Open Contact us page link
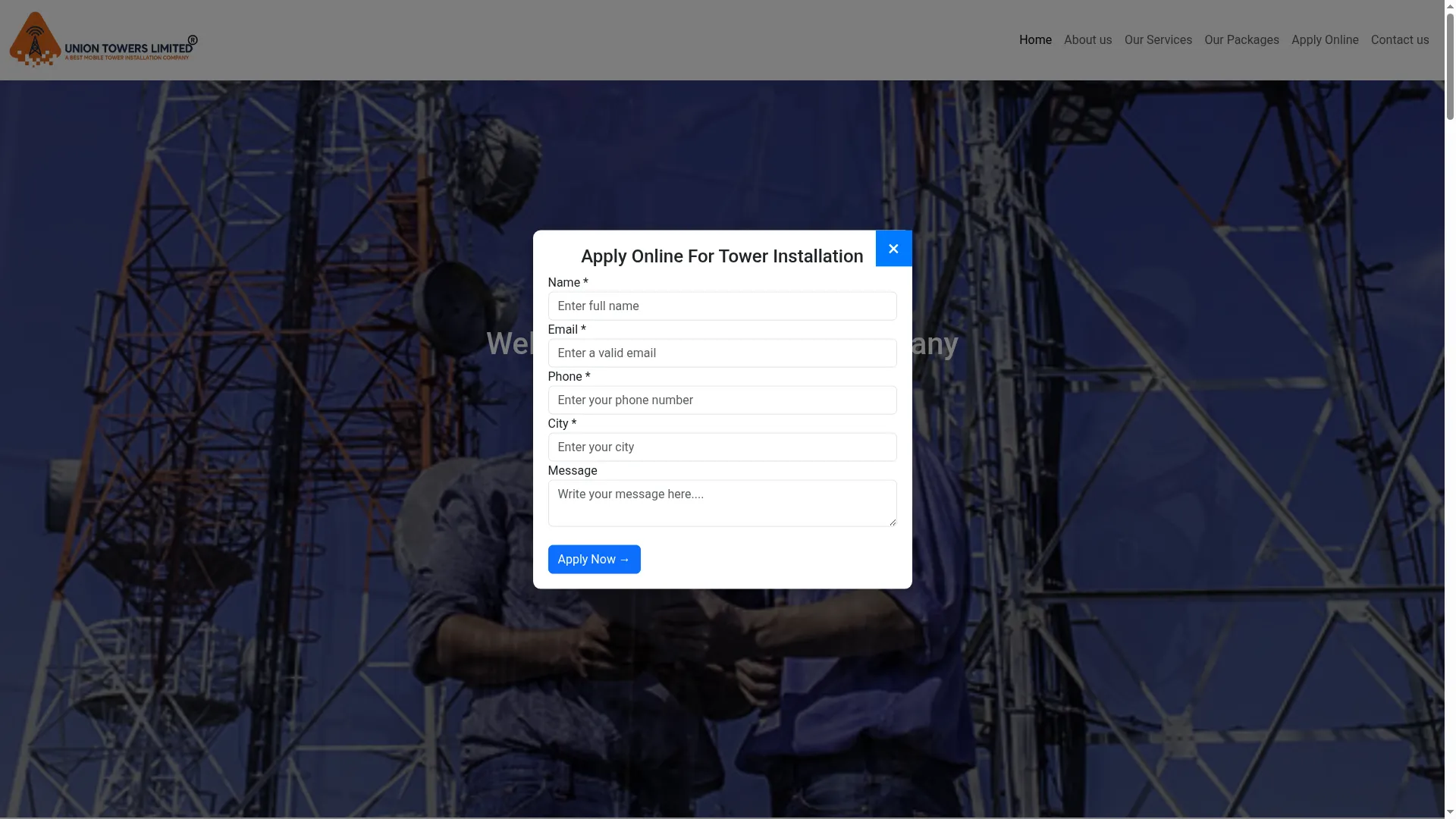 [x=1400, y=40]
